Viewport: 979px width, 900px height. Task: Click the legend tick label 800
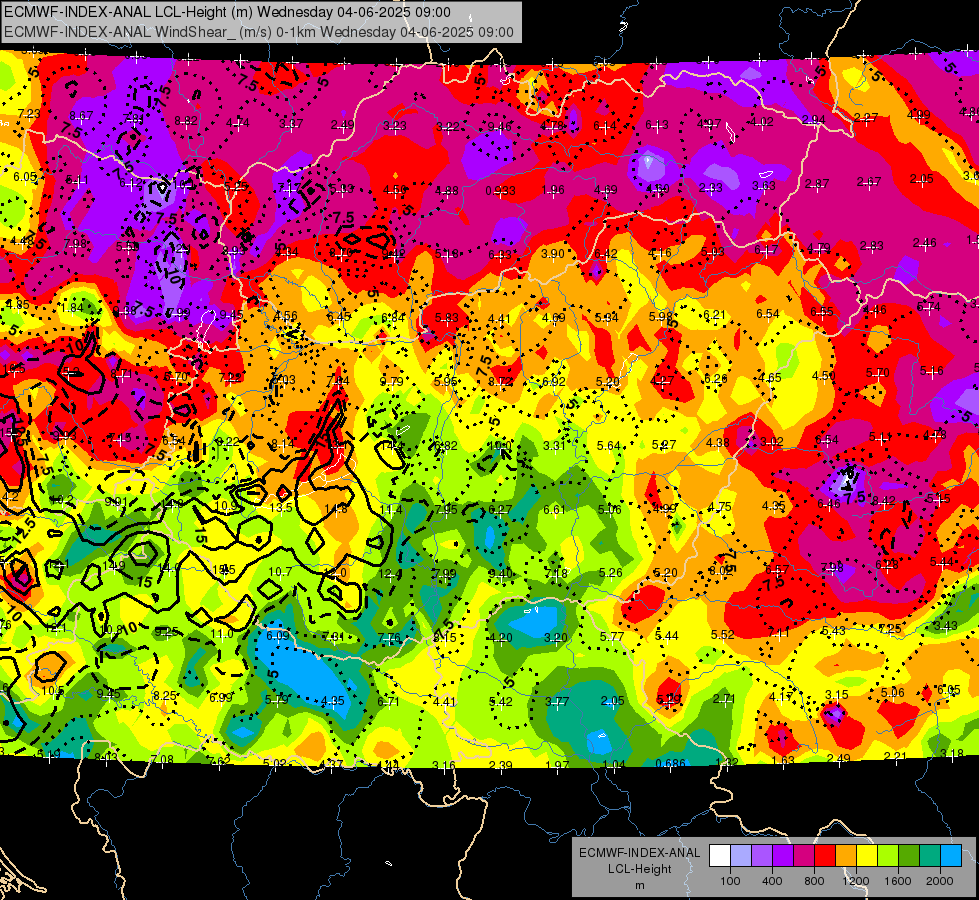[x=814, y=881]
